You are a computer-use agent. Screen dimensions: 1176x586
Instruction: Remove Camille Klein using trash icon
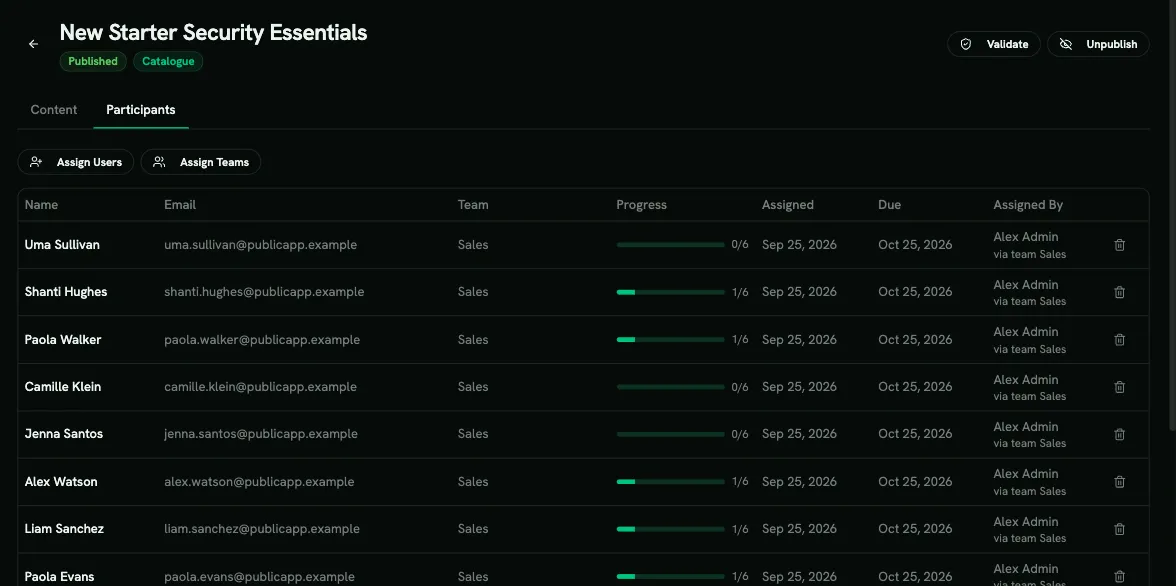[1120, 387]
